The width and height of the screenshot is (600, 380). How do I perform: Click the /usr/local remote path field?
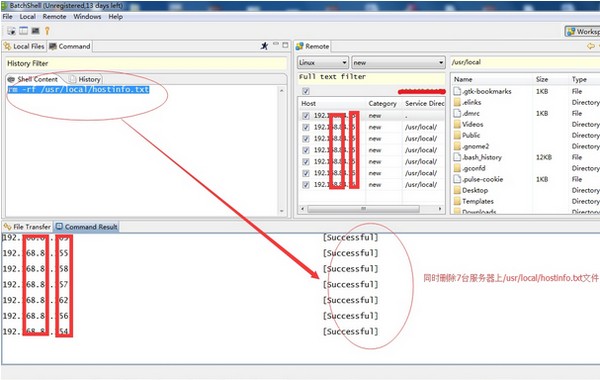(x=525, y=62)
